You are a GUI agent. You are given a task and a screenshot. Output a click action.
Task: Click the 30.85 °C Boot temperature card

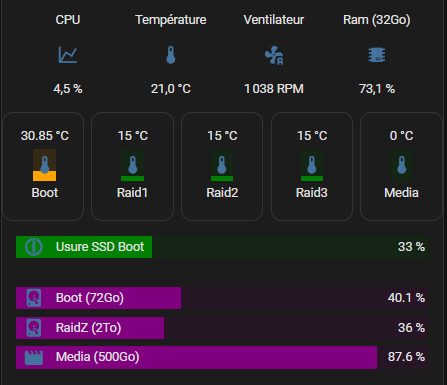[43, 166]
